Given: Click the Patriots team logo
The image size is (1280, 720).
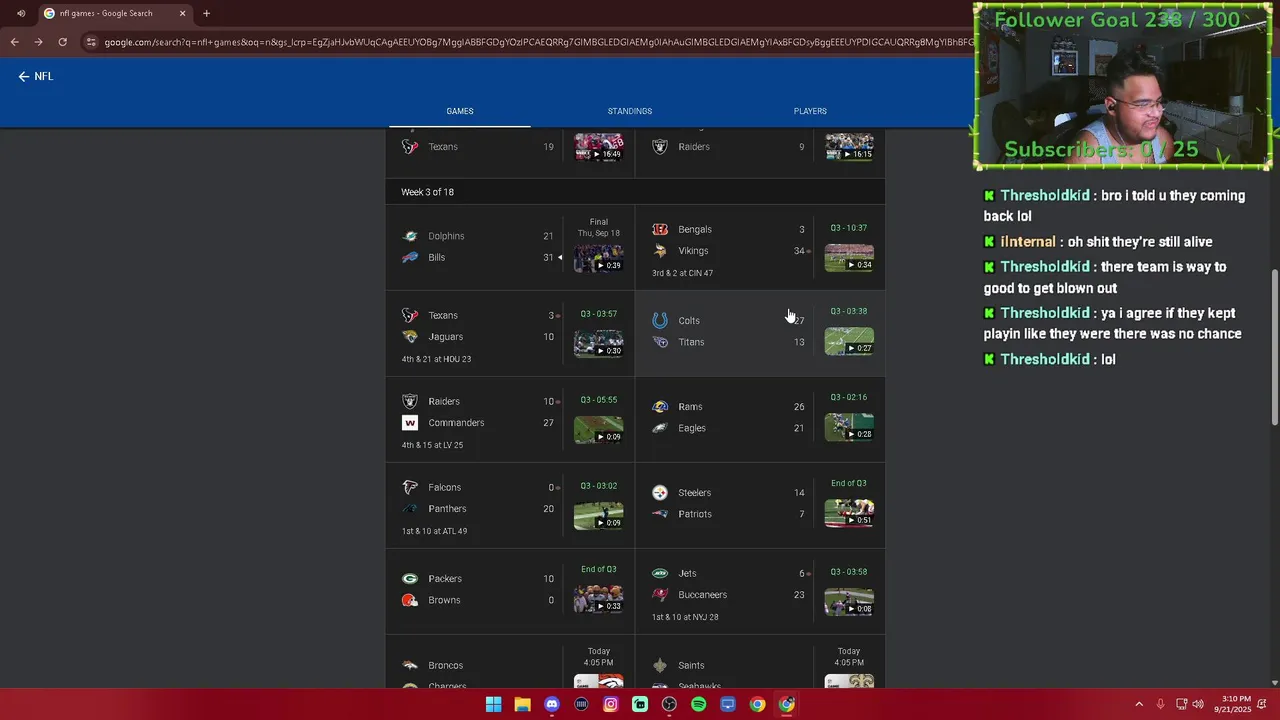Looking at the screenshot, I should point(660,514).
